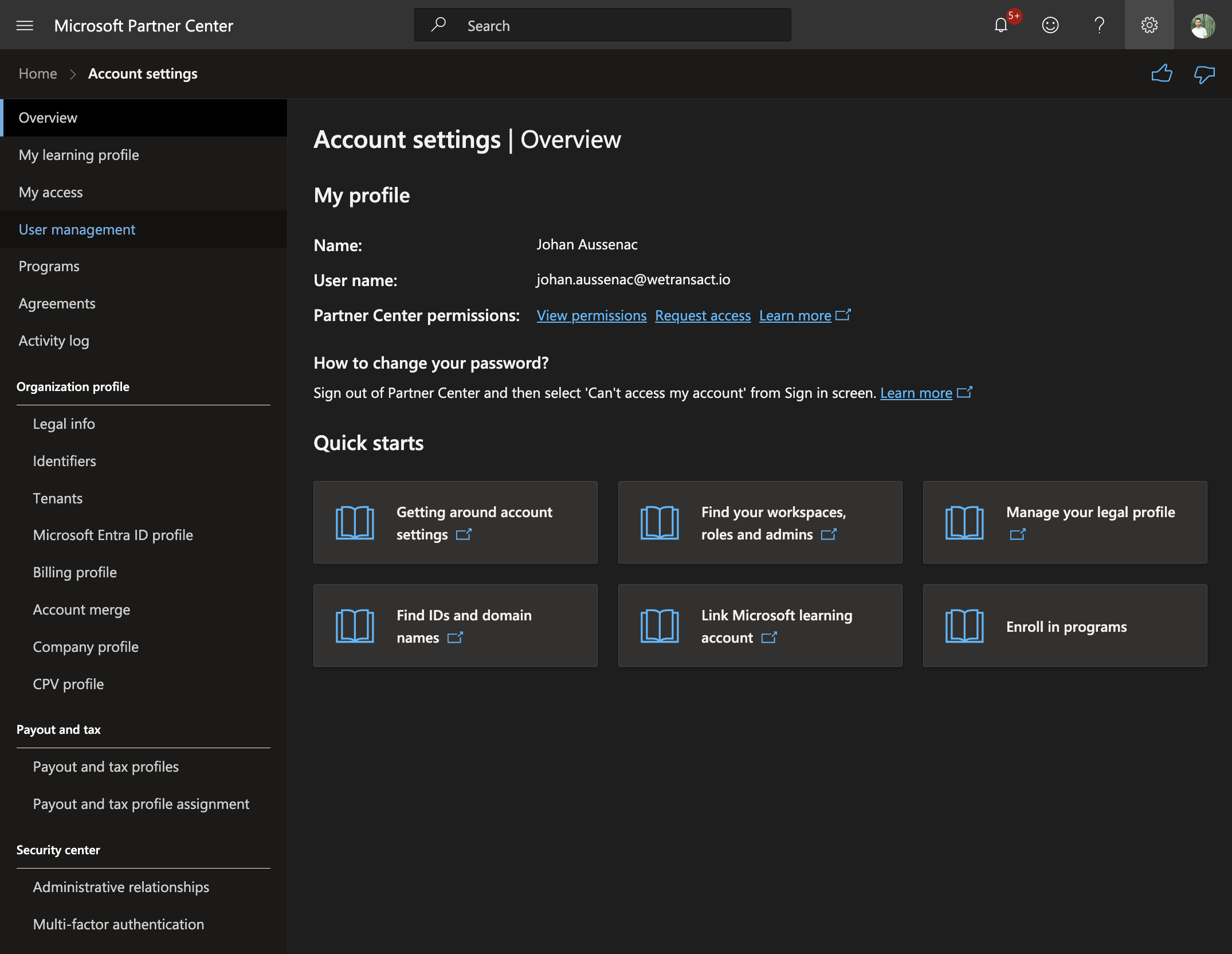The image size is (1232, 954).
Task: Type in the Search field
Action: coord(602,25)
